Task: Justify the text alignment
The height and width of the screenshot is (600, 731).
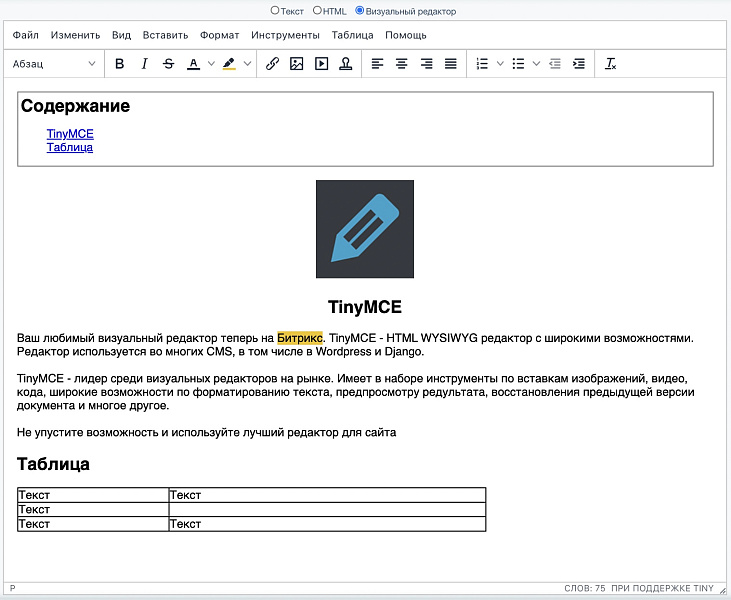Action: tap(450, 64)
